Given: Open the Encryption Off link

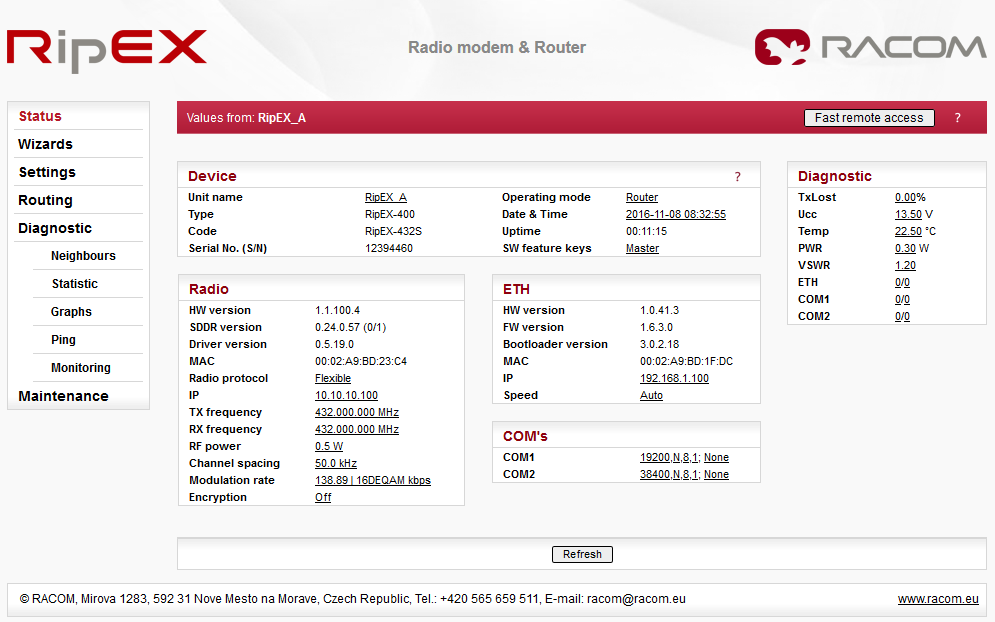Looking at the screenshot, I should pyautogui.click(x=323, y=498).
